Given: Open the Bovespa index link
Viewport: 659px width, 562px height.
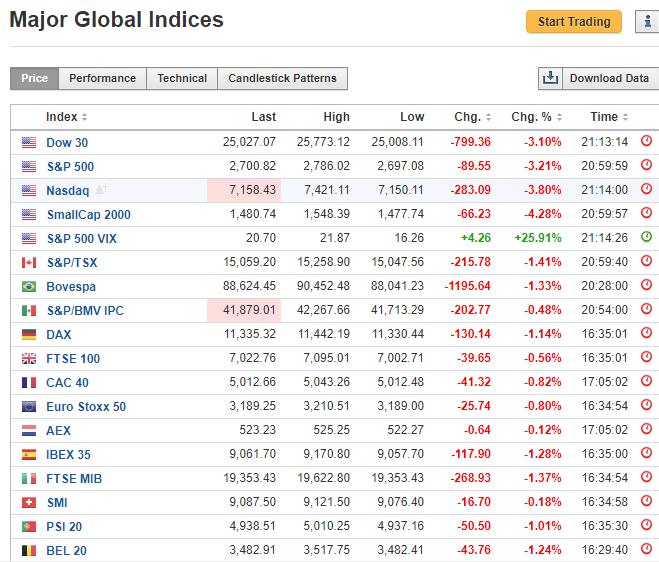Looking at the screenshot, I should pyautogui.click(x=71, y=286).
